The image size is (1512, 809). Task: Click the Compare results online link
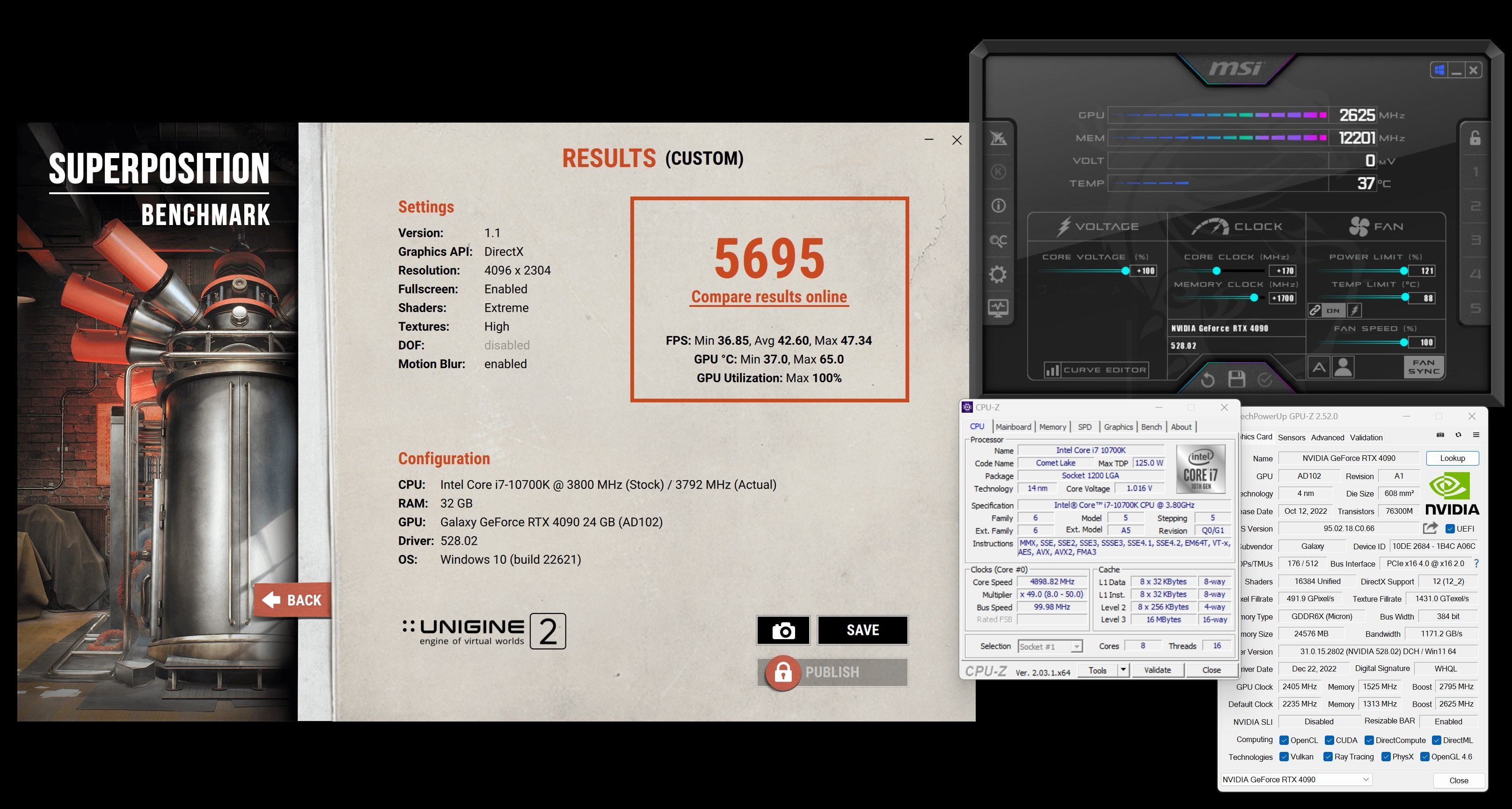click(x=769, y=297)
